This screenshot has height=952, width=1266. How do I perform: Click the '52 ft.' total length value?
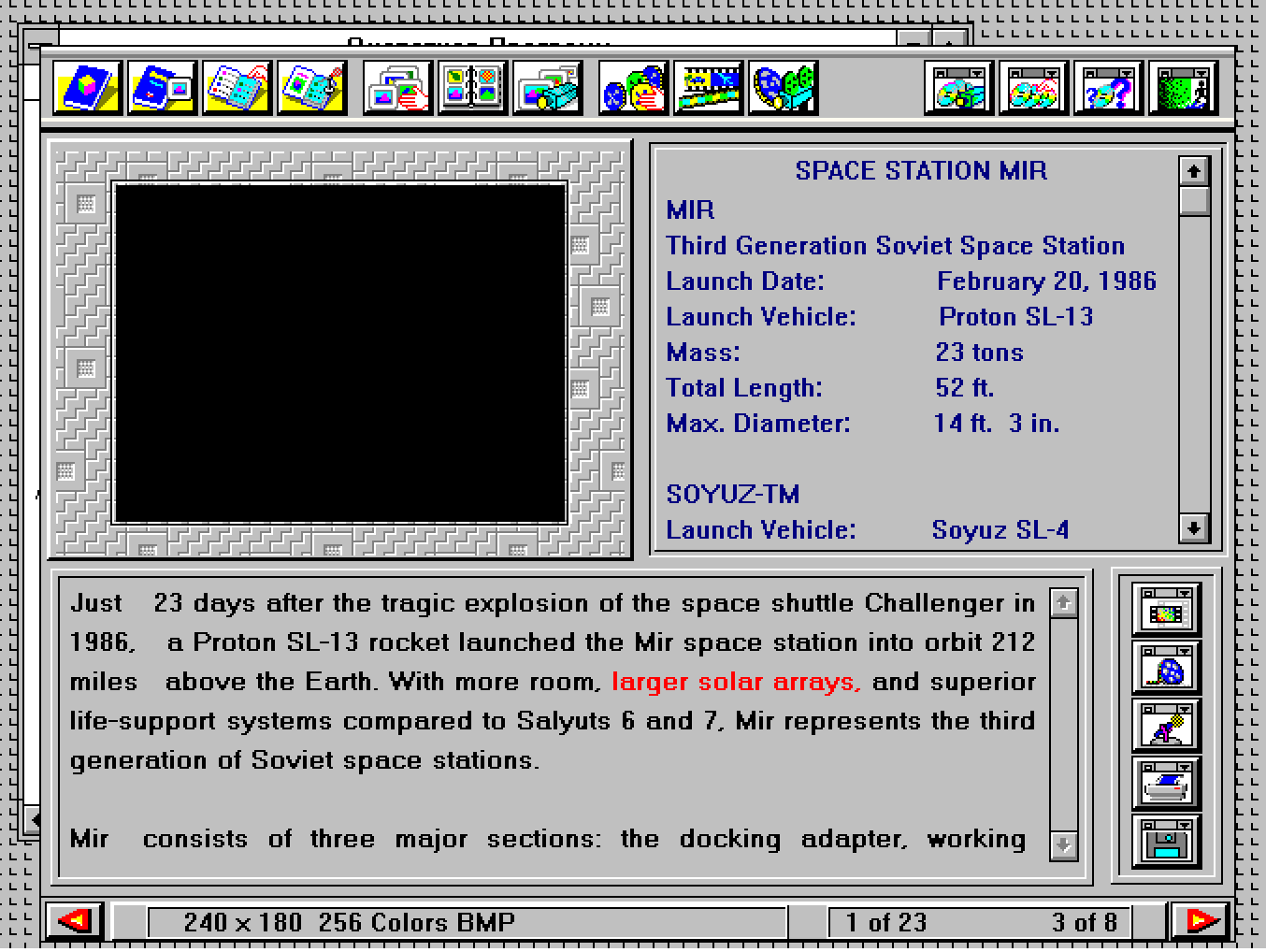(964, 388)
